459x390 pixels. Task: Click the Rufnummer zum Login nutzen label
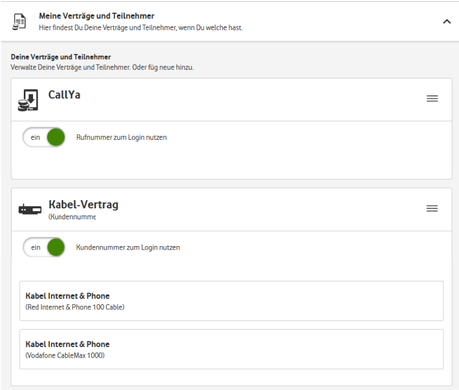(x=122, y=137)
